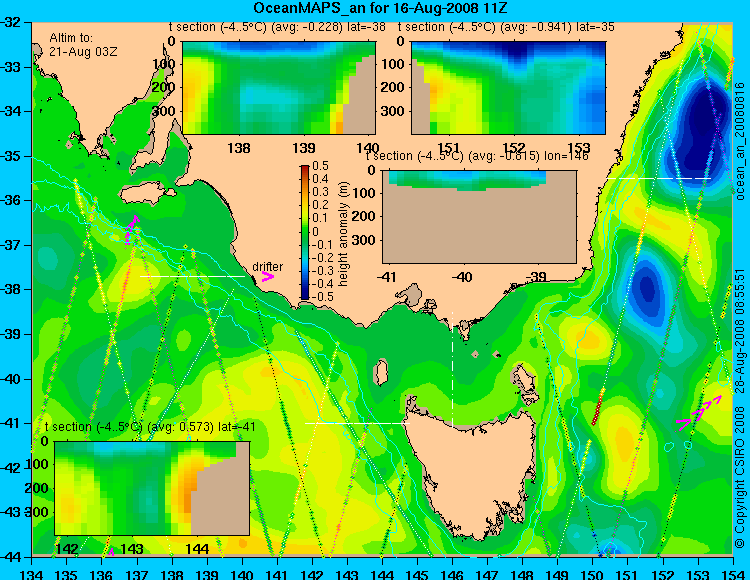Click the 134 longitude axis label

coord(32,574)
